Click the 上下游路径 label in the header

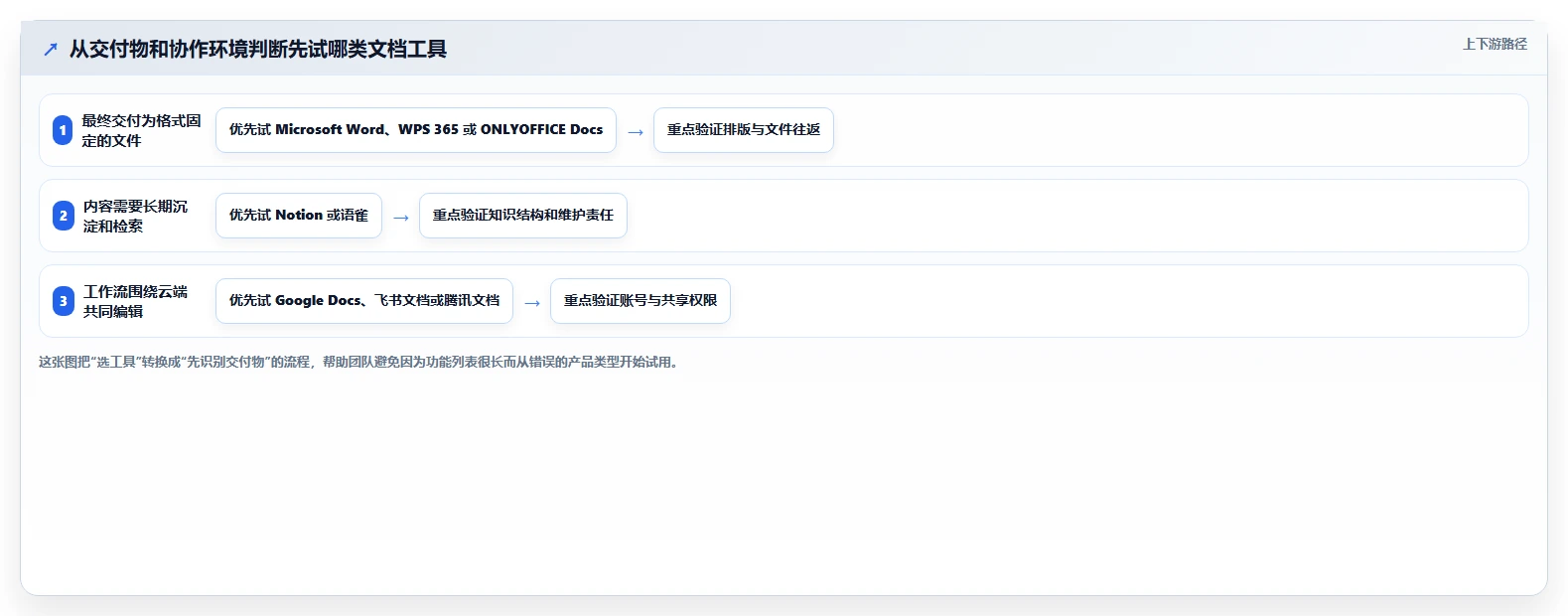[1495, 44]
